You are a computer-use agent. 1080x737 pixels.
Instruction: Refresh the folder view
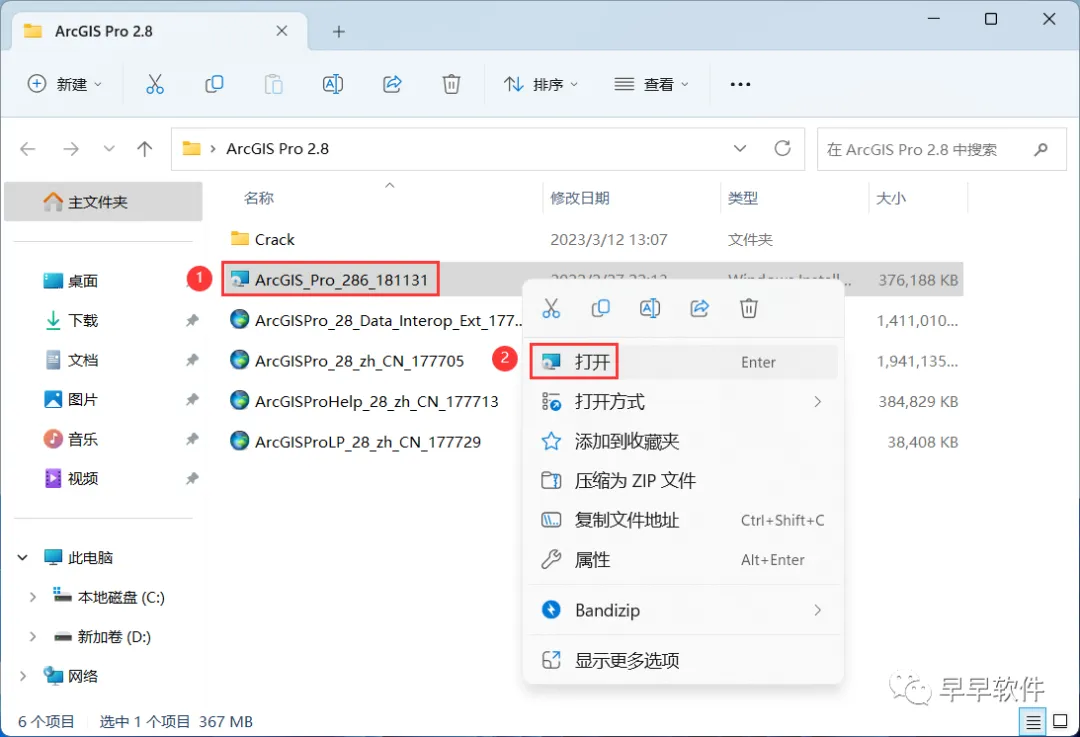coord(782,148)
